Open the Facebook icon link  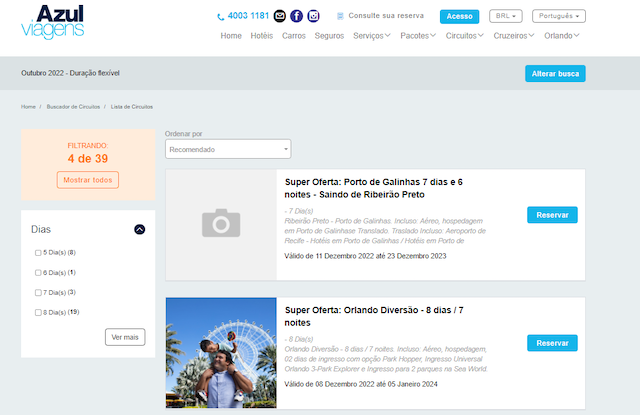click(x=296, y=16)
